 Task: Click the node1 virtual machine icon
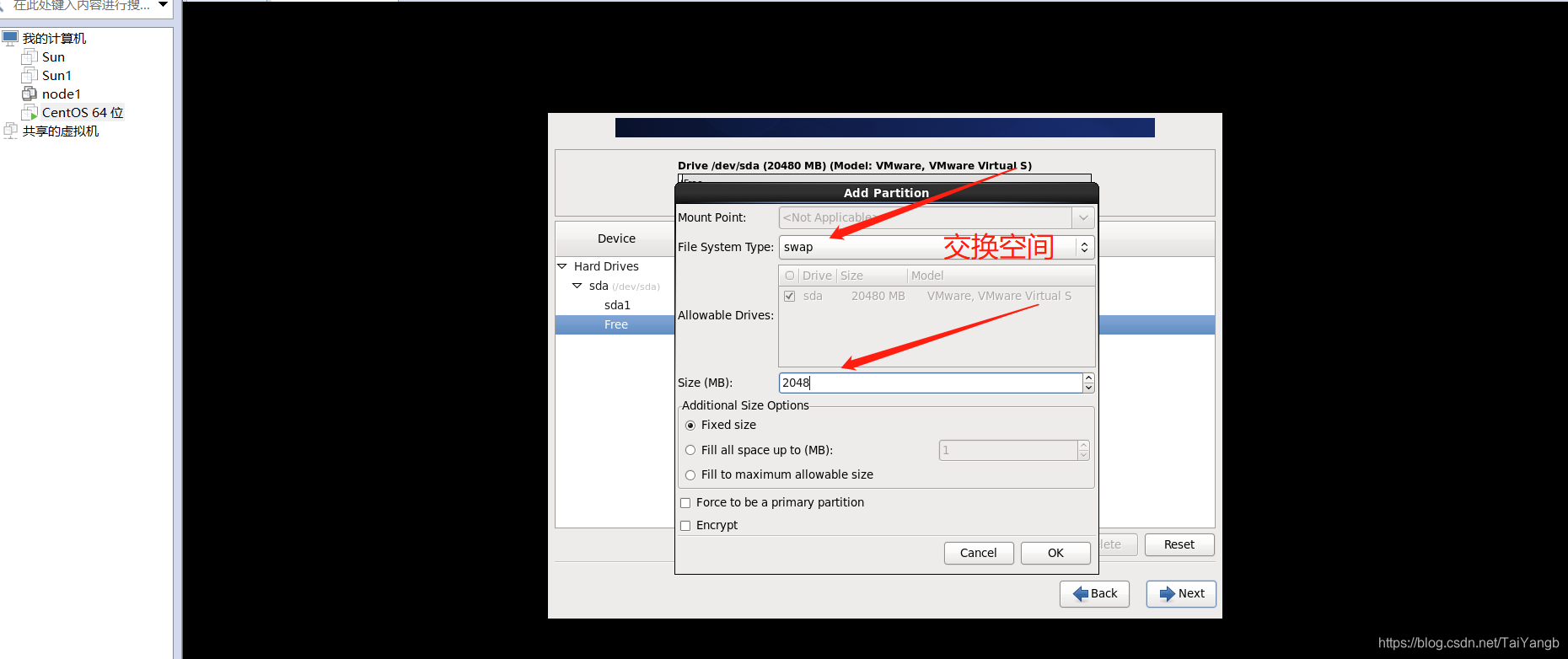coord(30,94)
